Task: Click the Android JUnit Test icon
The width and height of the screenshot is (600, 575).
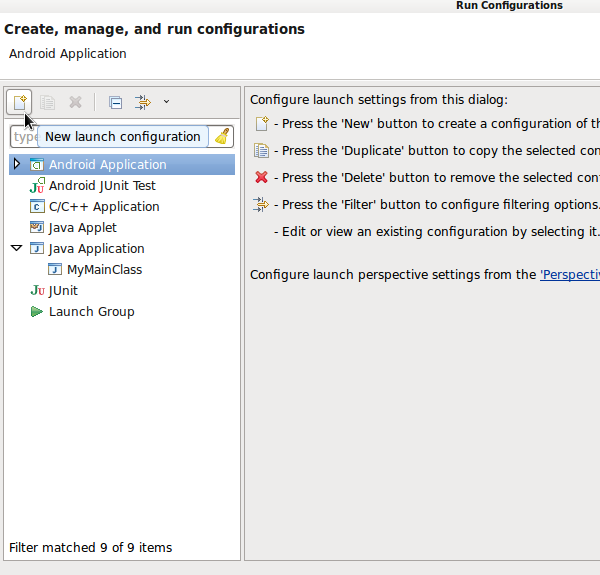Action: 37,185
